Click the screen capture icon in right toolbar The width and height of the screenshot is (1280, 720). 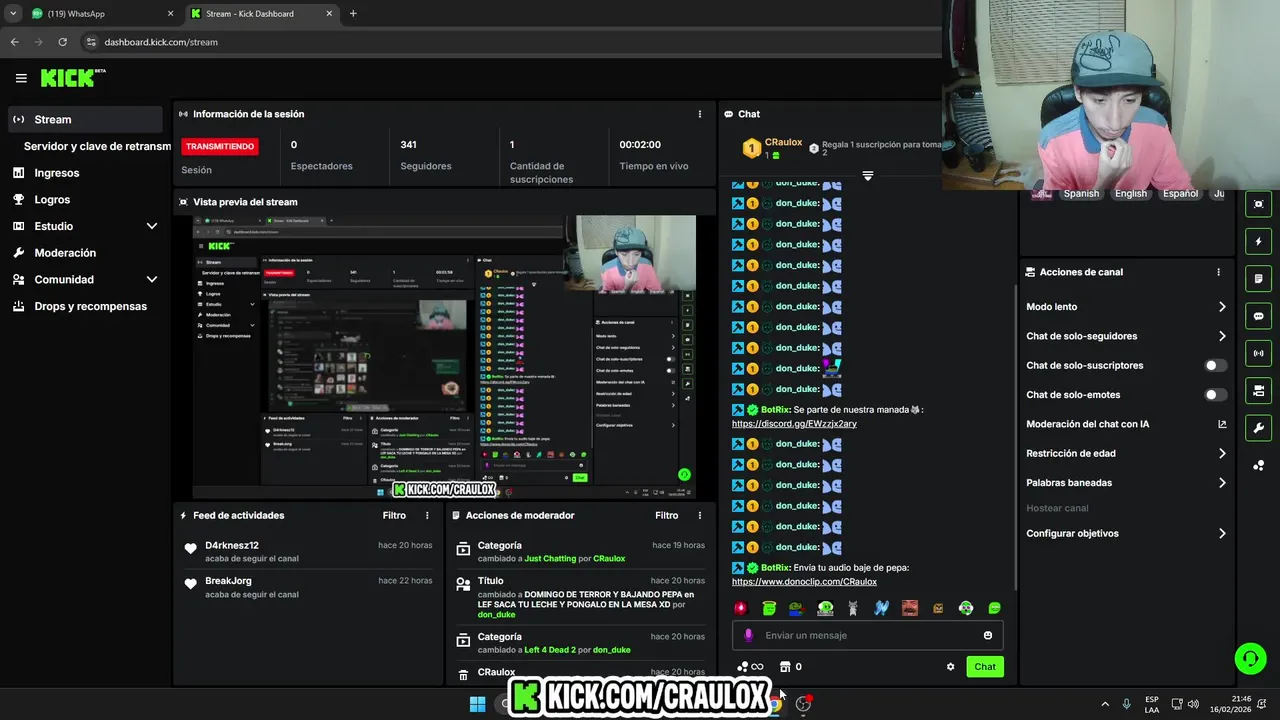[x=1258, y=204]
